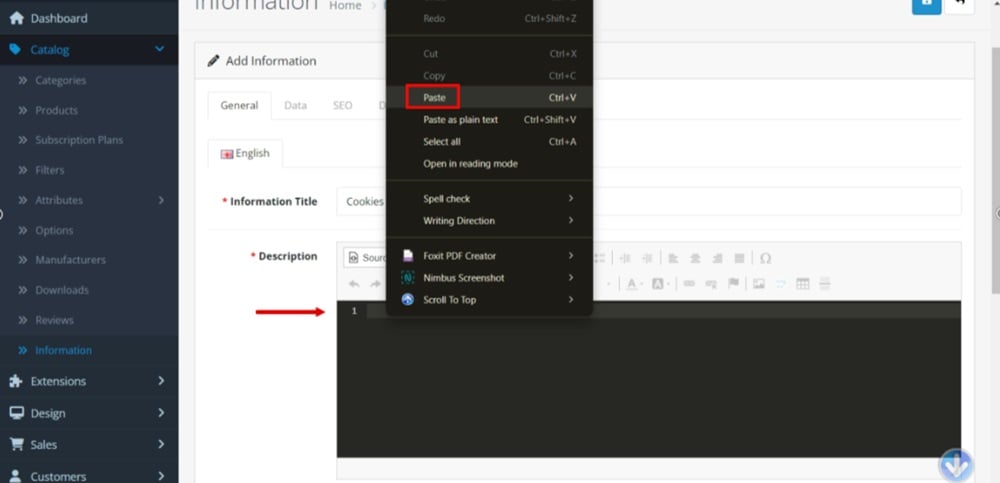The image size is (1000, 483).
Task: Center-align text in the editor
Action: [695, 258]
